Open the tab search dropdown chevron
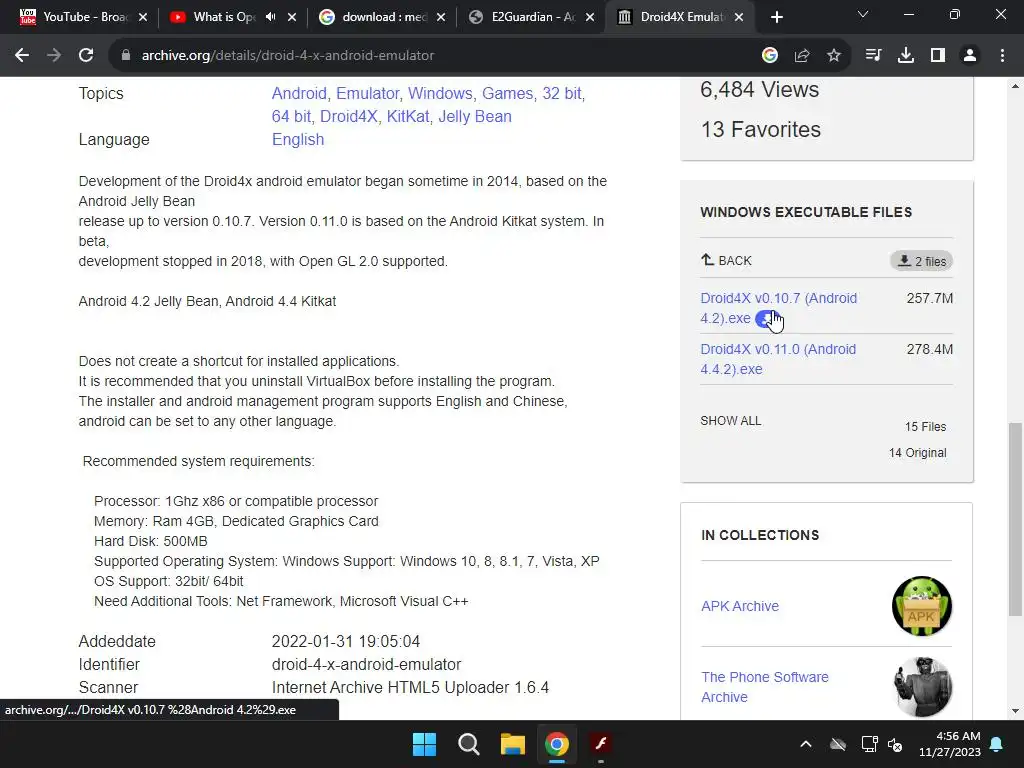 pyautogui.click(x=863, y=14)
